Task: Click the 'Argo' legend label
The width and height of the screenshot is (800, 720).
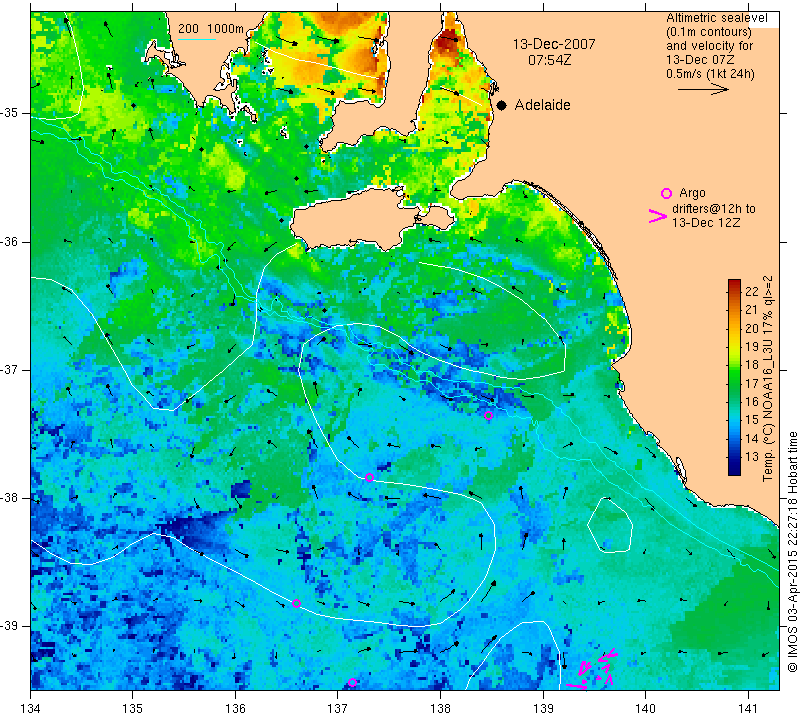Action: [x=692, y=193]
